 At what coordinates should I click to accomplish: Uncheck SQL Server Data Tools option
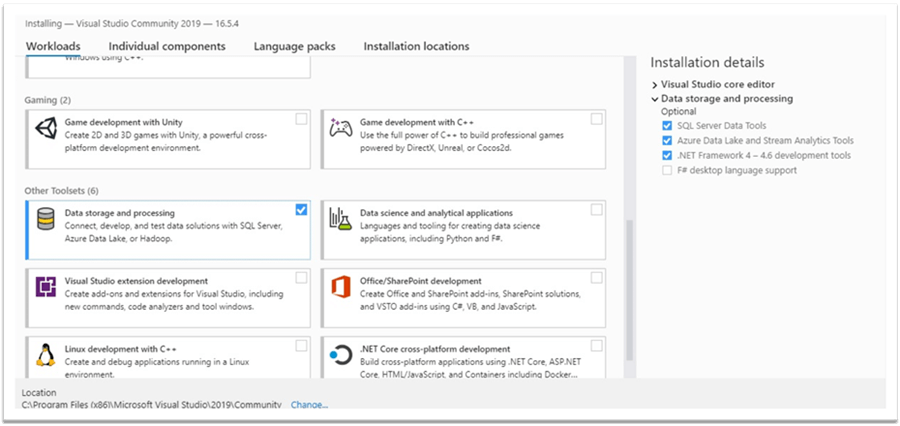(667, 126)
